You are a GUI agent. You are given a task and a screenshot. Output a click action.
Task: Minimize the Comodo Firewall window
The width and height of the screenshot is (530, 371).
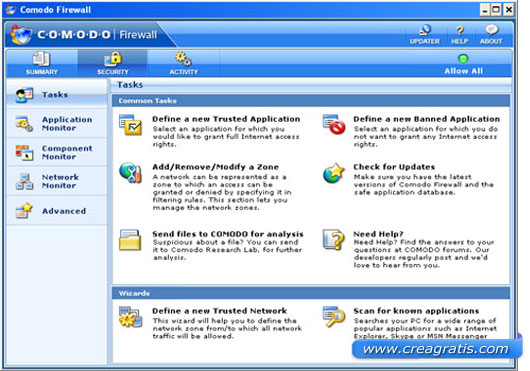tap(485, 9)
